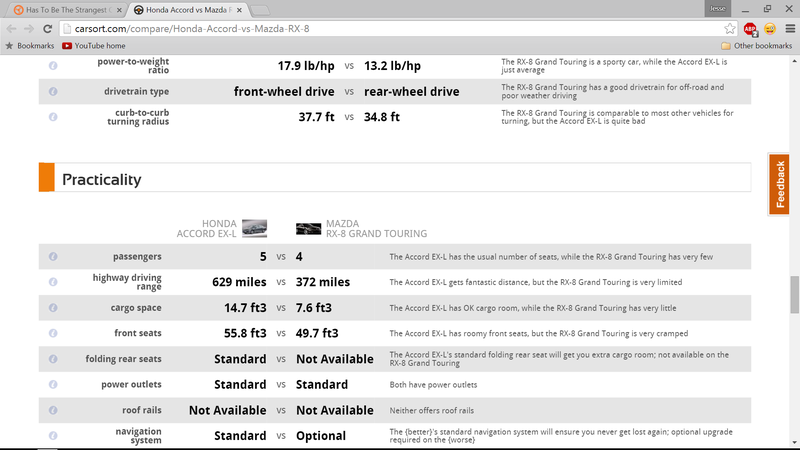Image resolution: width=800 pixels, height=450 pixels.
Task: Open a new tab with the new-tab button
Action: (260, 10)
